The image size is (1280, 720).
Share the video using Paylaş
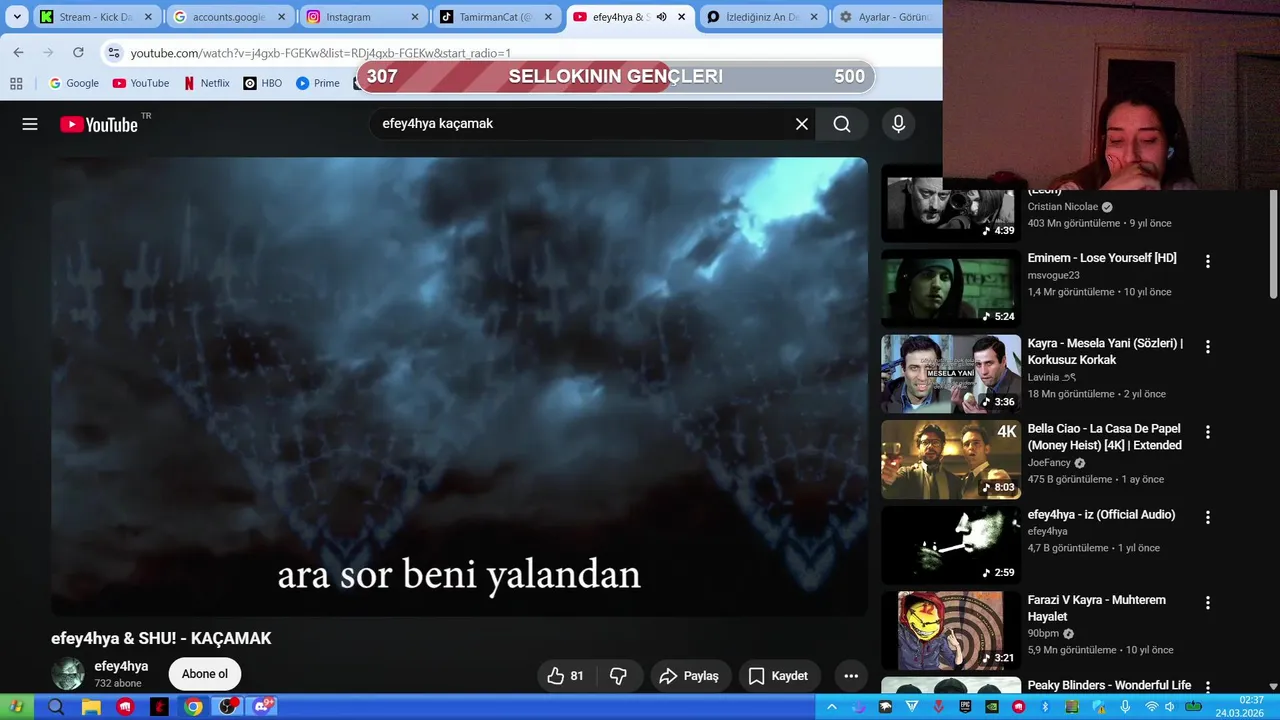point(689,676)
